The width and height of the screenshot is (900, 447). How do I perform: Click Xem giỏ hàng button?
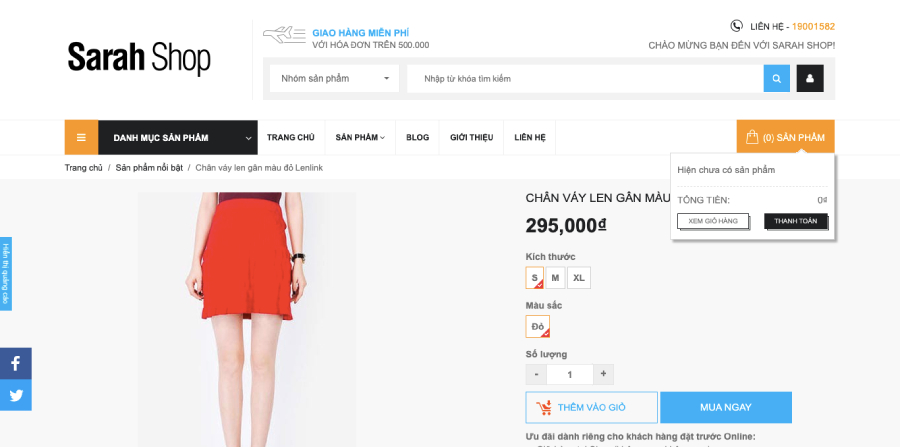point(713,221)
